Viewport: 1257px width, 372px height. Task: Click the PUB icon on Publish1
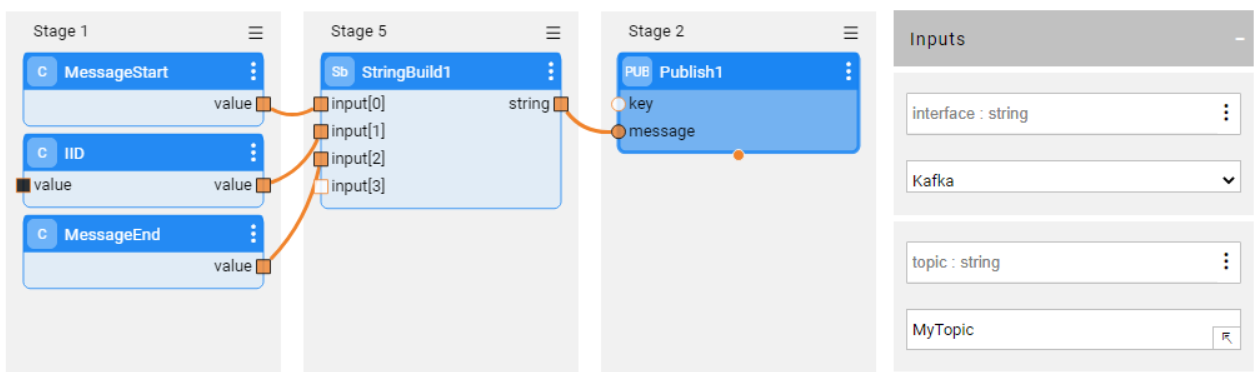[x=637, y=72]
